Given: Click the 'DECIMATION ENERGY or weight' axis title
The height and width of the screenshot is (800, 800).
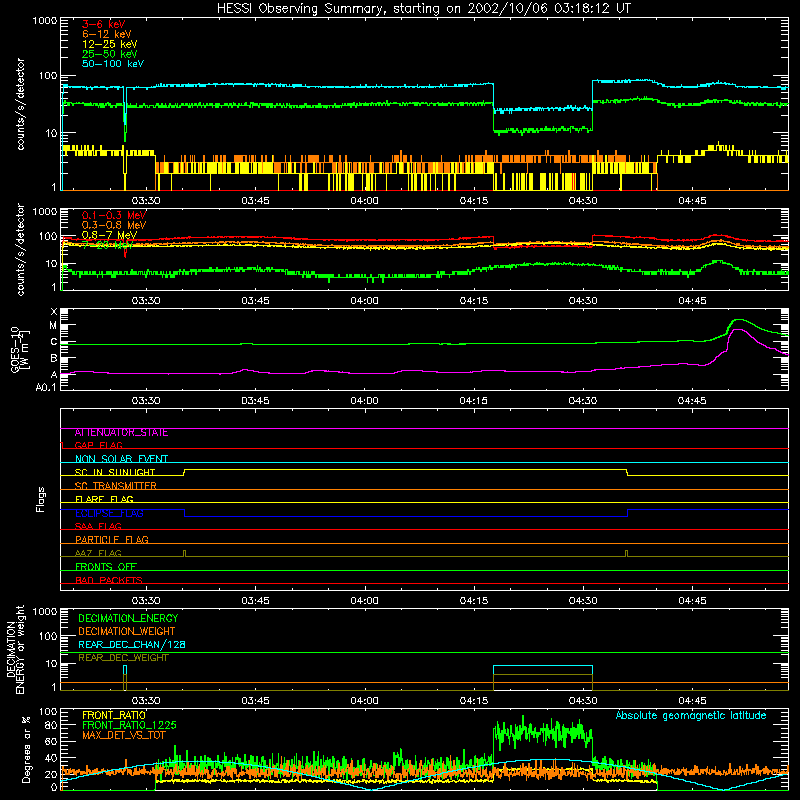Looking at the screenshot, I should click(x=15, y=649).
